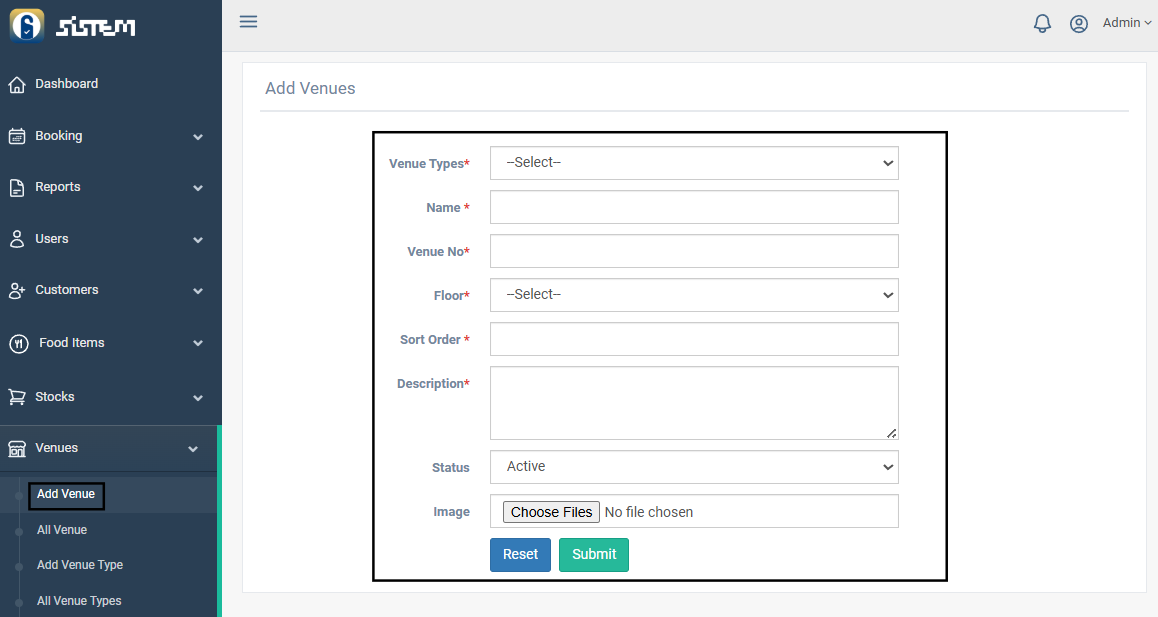
Task: Expand the Users menu chevron
Action: [198, 240]
